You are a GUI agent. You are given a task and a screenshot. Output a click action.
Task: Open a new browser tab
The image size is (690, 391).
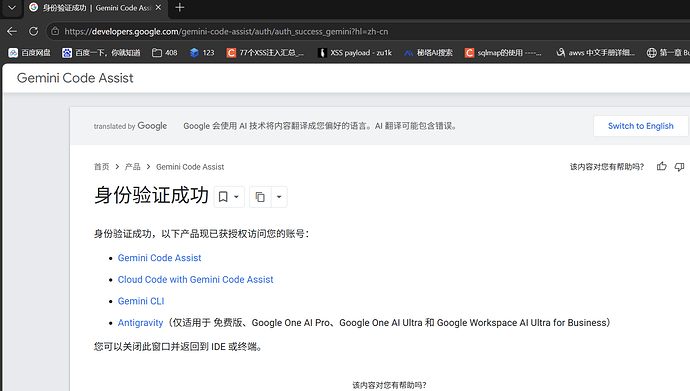180,7
